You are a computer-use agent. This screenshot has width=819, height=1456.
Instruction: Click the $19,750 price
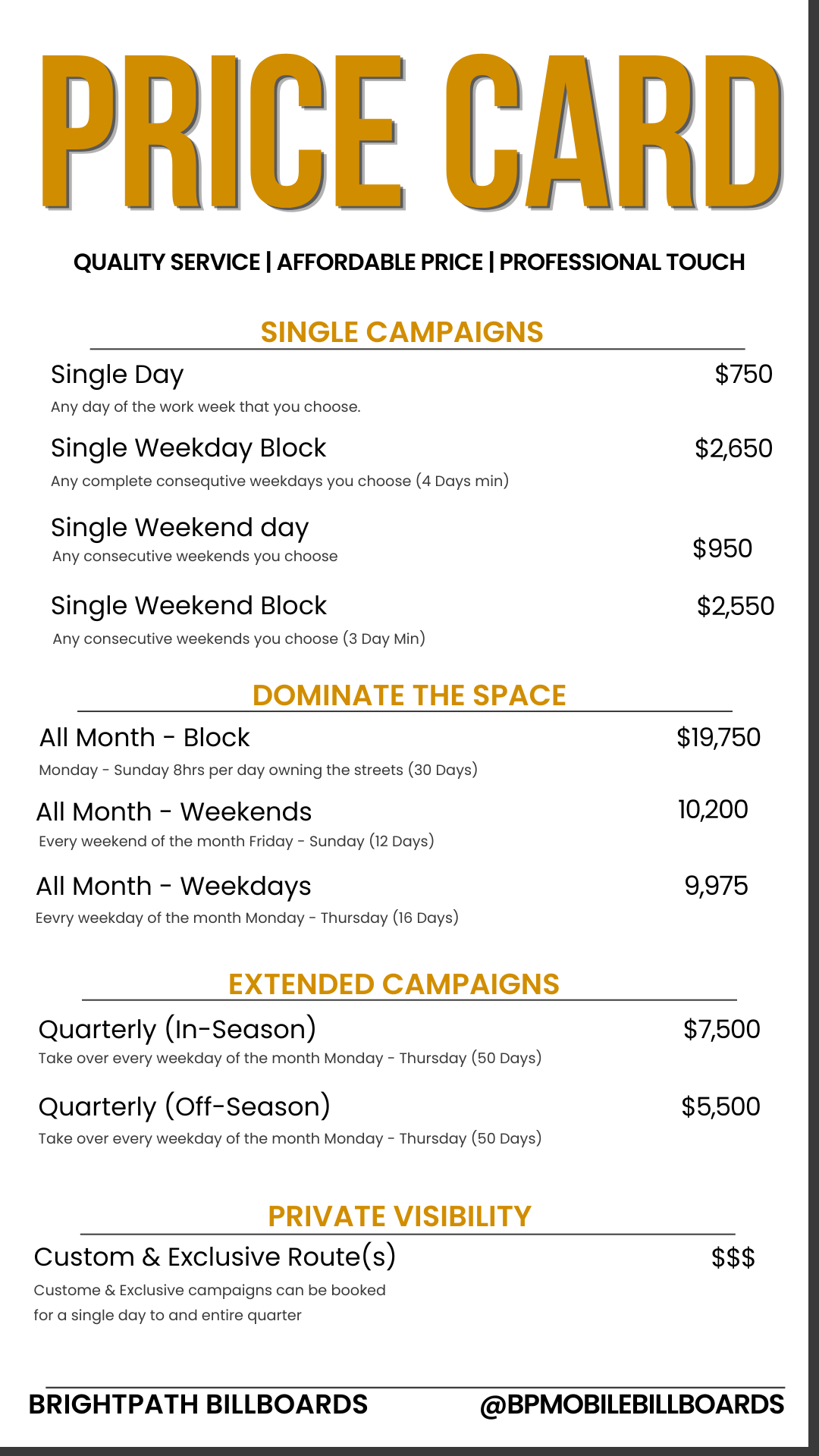tap(718, 737)
